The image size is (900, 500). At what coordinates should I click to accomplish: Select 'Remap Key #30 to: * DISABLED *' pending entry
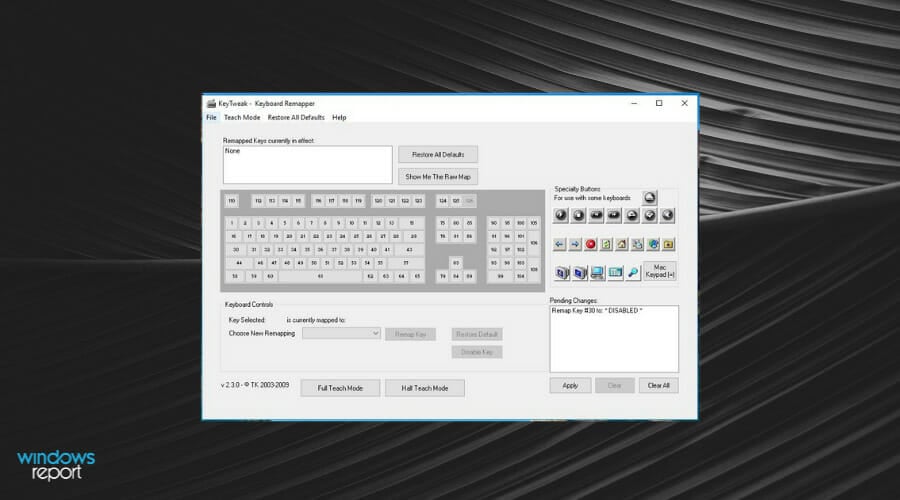pos(597,311)
